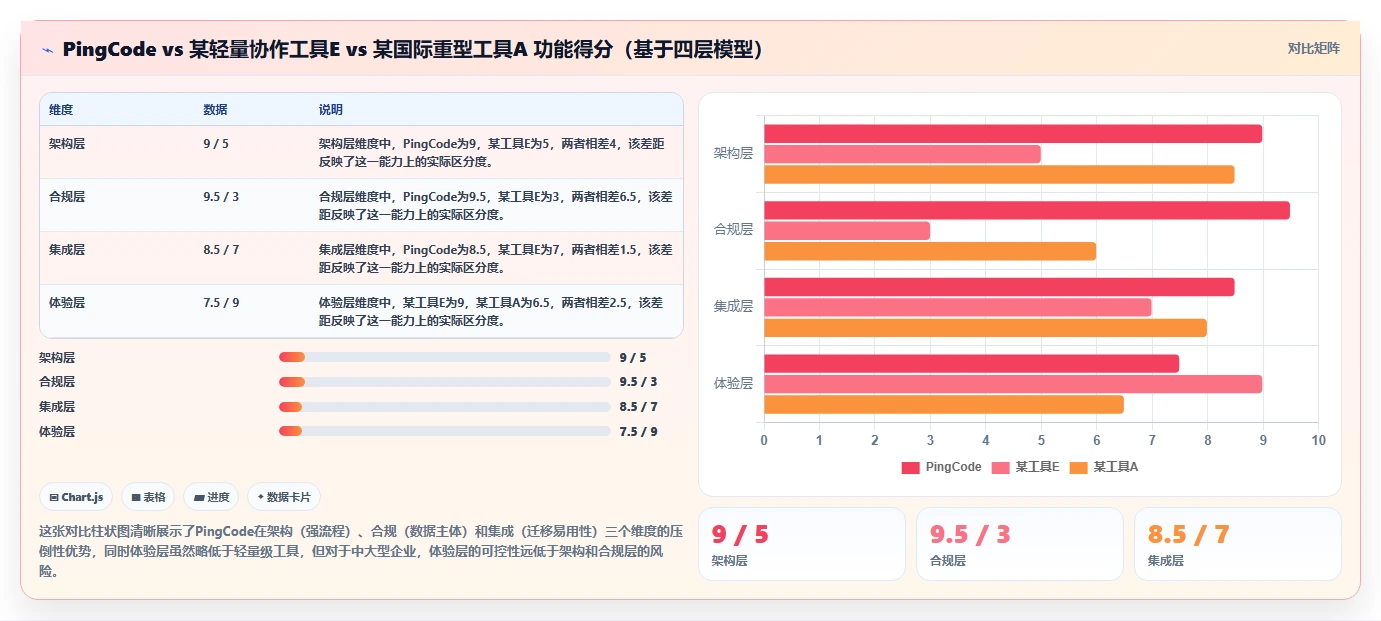Screen dimensions: 1381x621
Task: Select the 表格 chip
Action: pyautogui.click(x=148, y=497)
